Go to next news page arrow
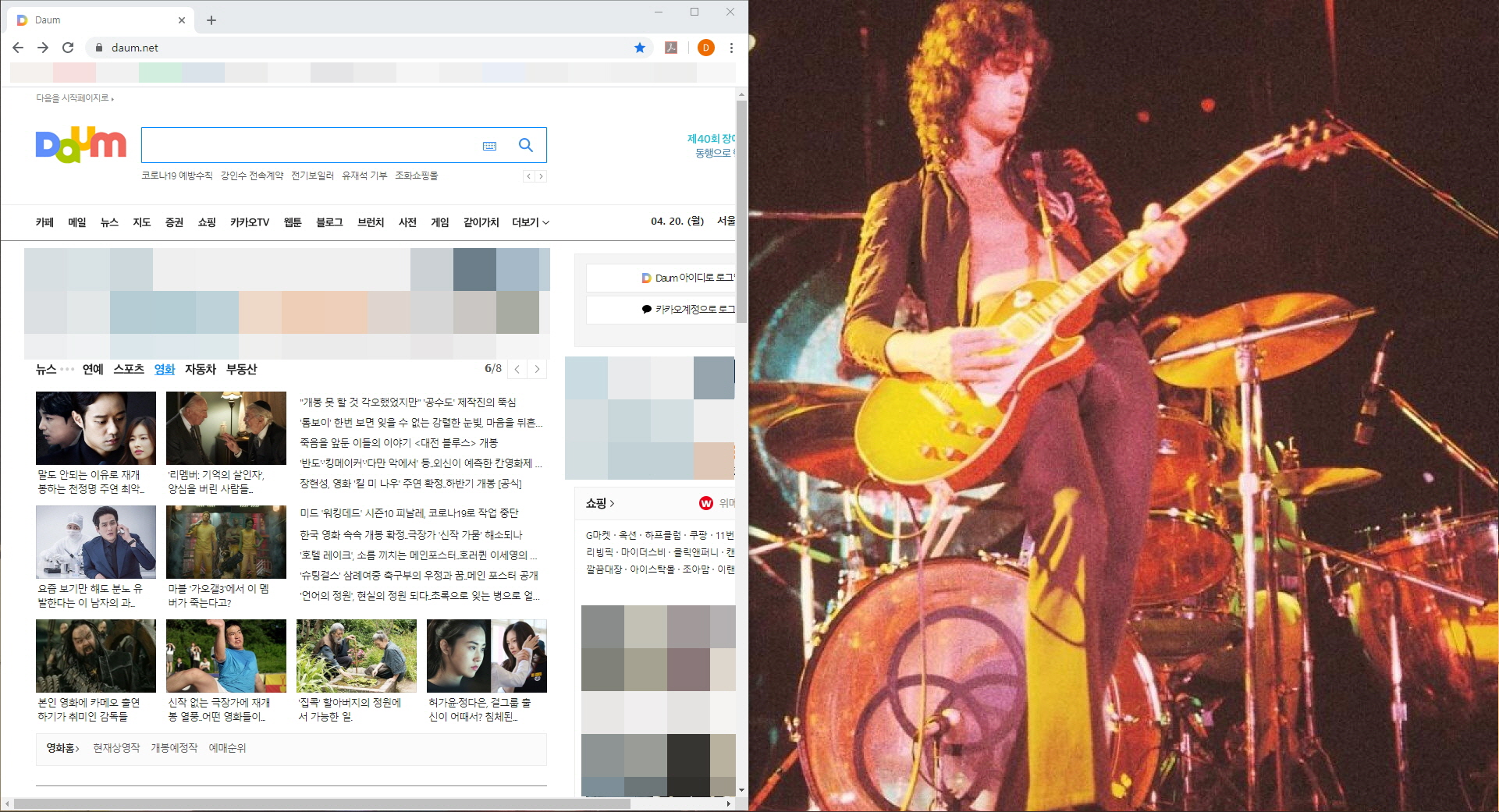 point(537,369)
